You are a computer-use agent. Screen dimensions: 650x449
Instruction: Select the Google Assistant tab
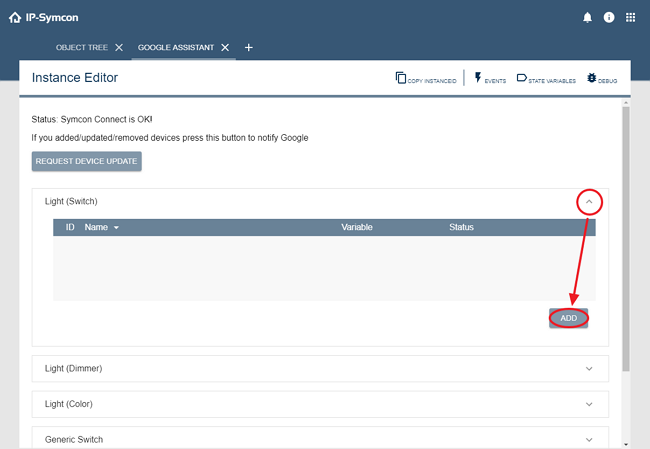point(176,47)
